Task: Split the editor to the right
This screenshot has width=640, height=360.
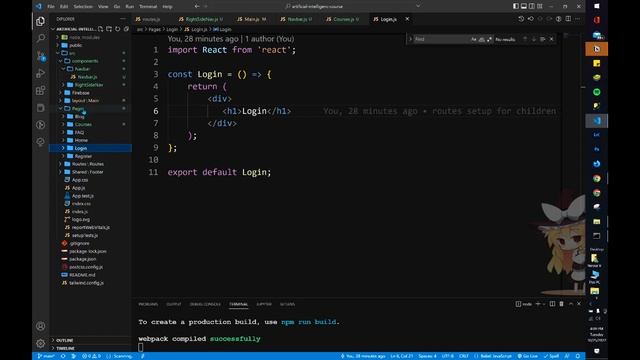Action: click(568, 19)
